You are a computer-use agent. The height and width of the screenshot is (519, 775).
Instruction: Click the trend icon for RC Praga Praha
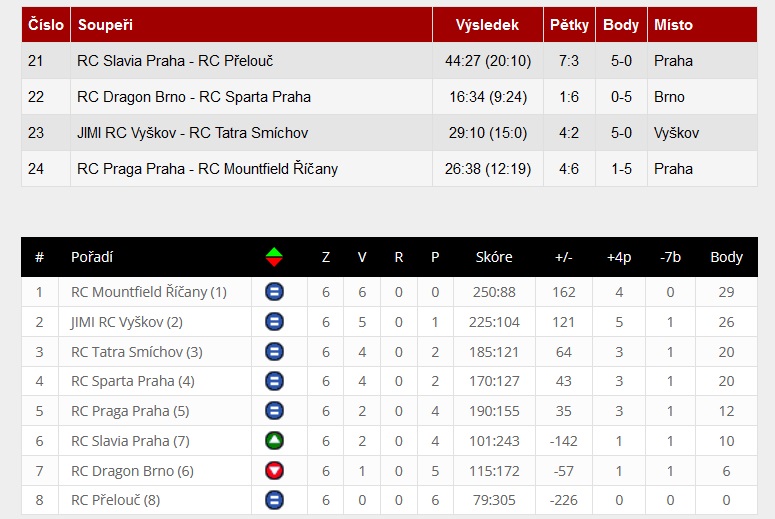point(274,411)
